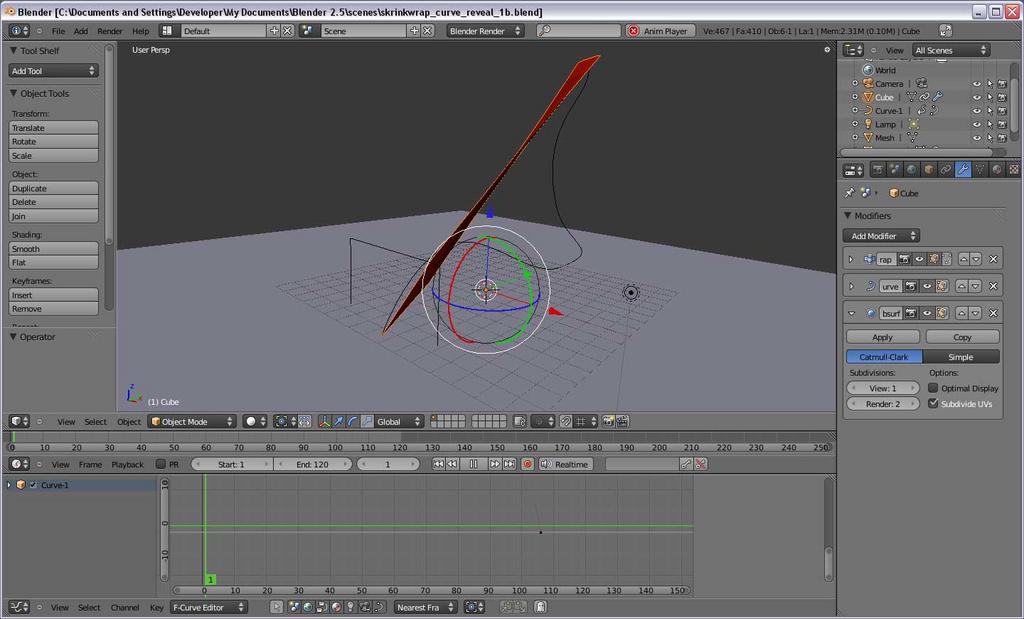
Task: Toggle only-selected arrow filter in F-Curve header
Action: pyautogui.click(x=277, y=607)
